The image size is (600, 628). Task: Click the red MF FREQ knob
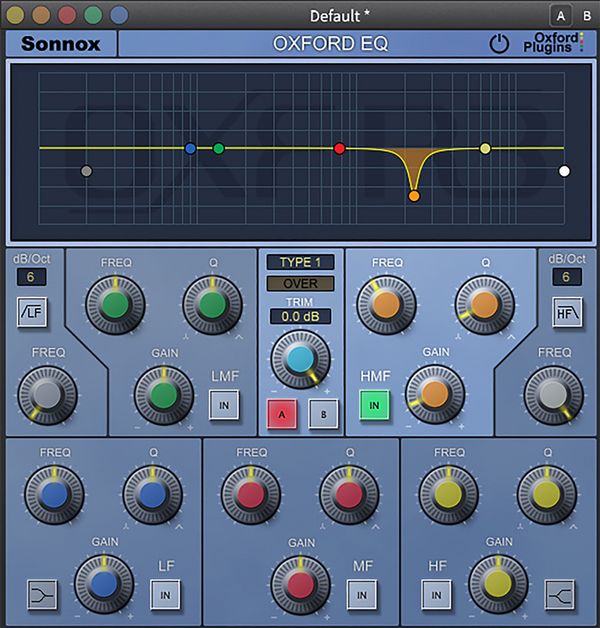251,495
